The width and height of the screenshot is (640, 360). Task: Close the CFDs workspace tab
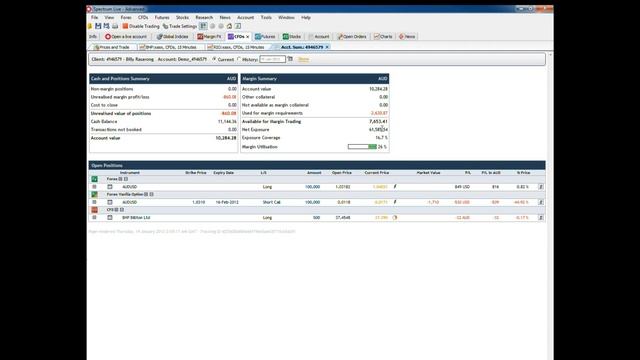(x=247, y=37)
